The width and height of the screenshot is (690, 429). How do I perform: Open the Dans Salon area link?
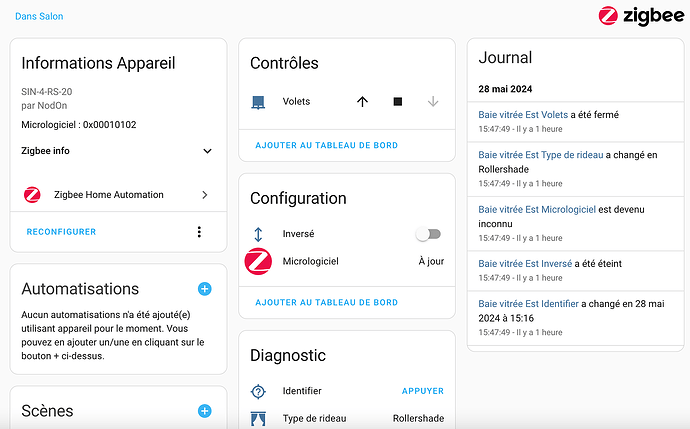pos(39,16)
